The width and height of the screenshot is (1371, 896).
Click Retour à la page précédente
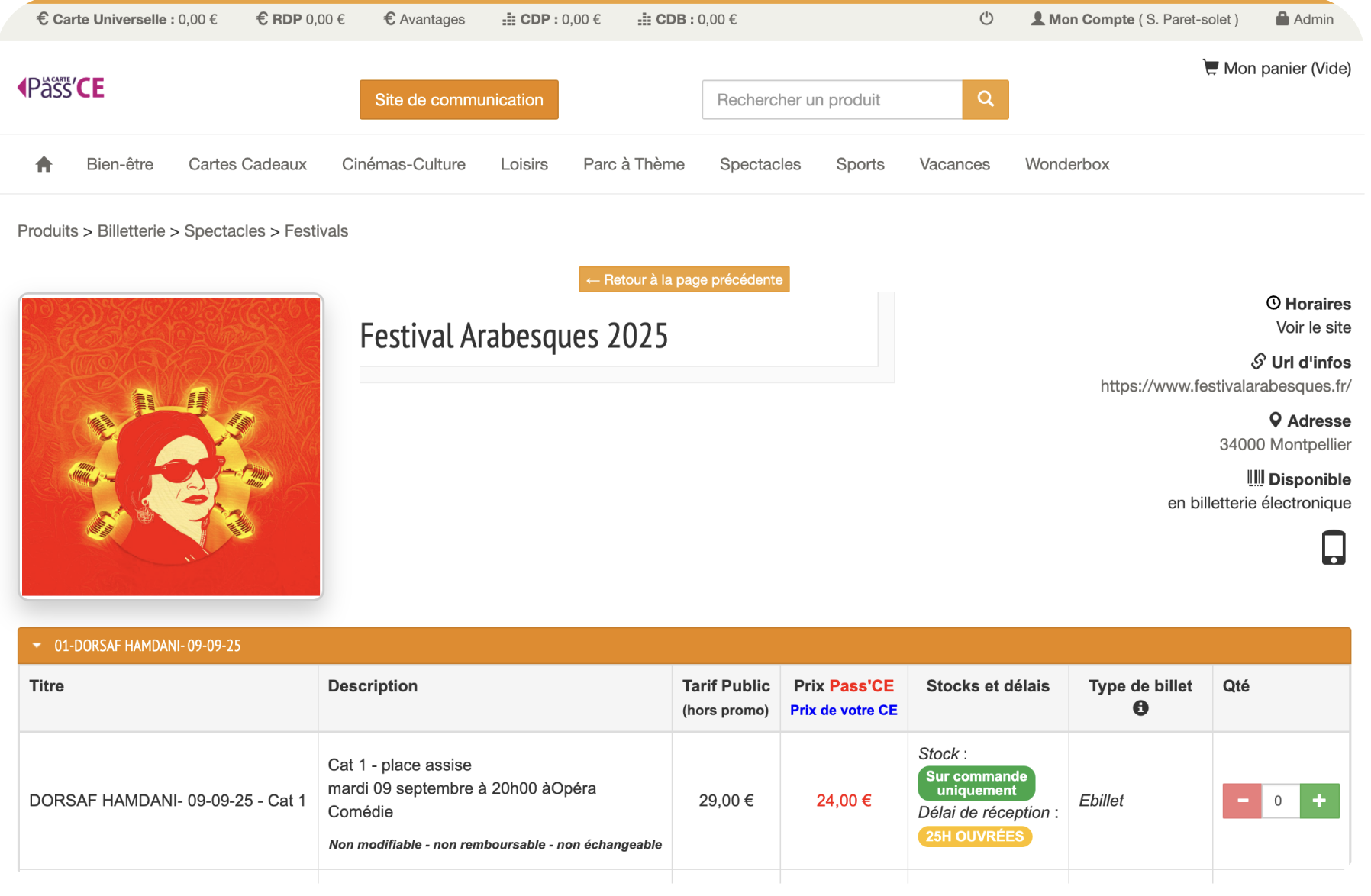(x=684, y=279)
